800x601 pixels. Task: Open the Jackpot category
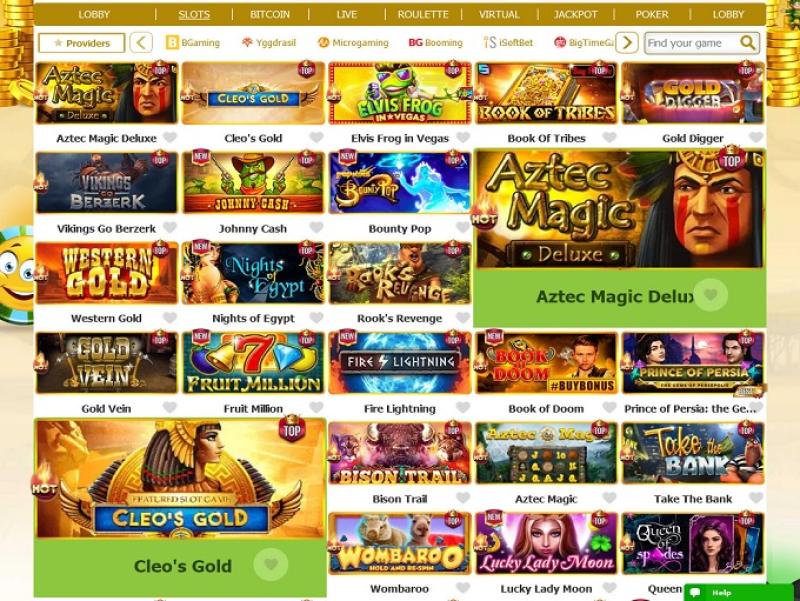click(x=576, y=14)
